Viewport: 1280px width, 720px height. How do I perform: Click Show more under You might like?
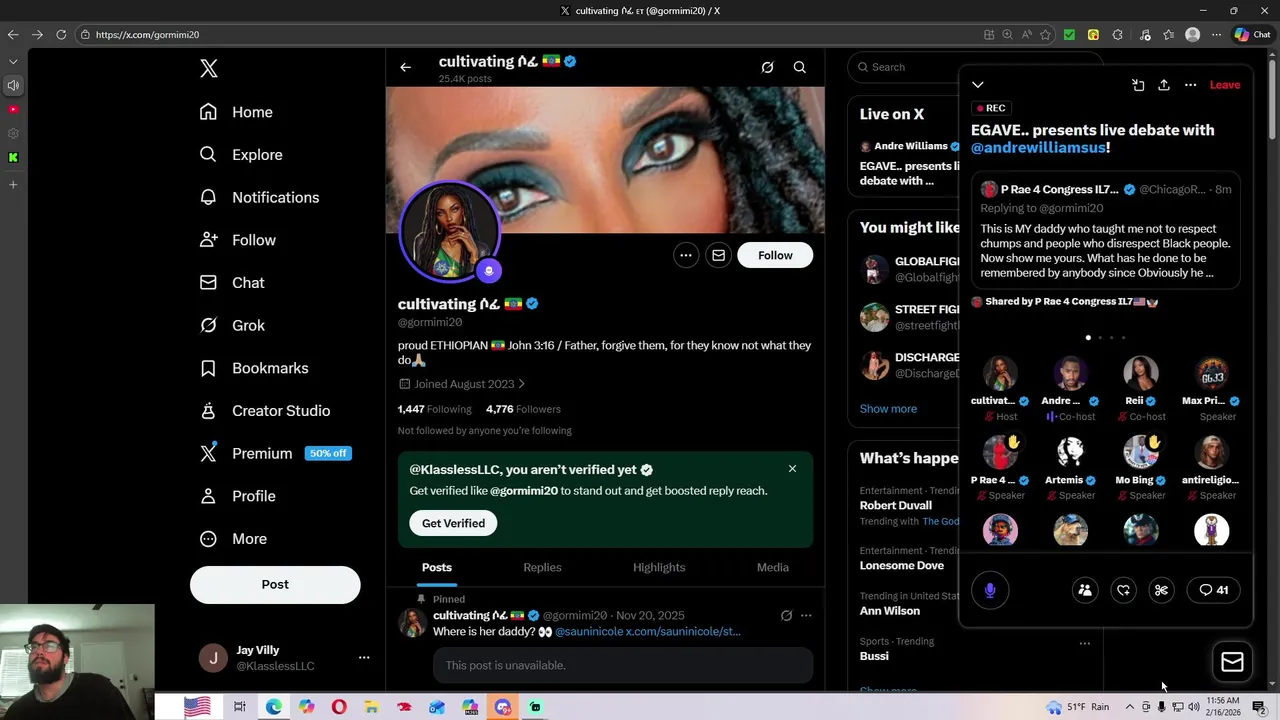click(x=888, y=409)
